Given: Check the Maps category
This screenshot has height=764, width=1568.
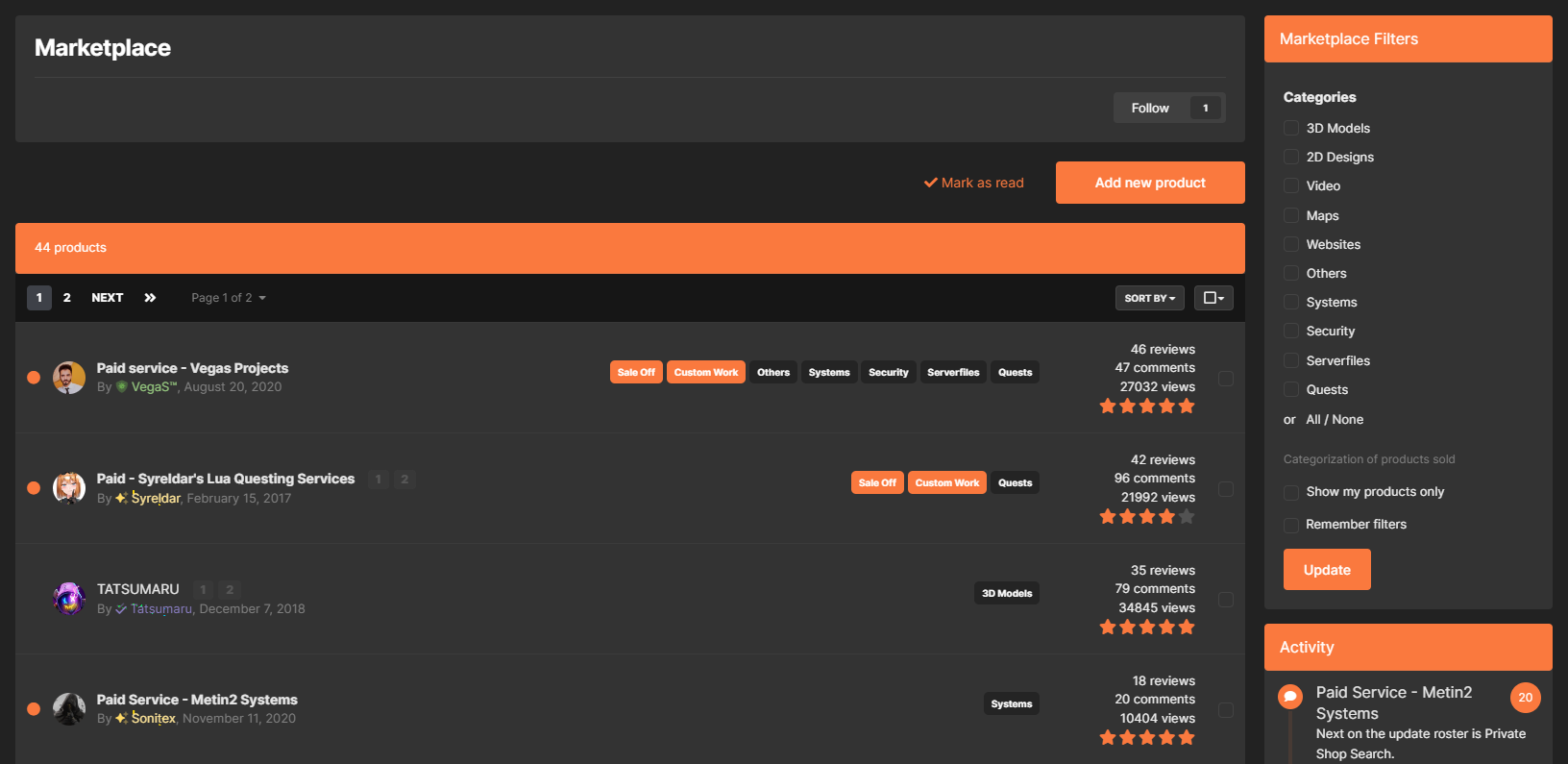Looking at the screenshot, I should 1291,215.
